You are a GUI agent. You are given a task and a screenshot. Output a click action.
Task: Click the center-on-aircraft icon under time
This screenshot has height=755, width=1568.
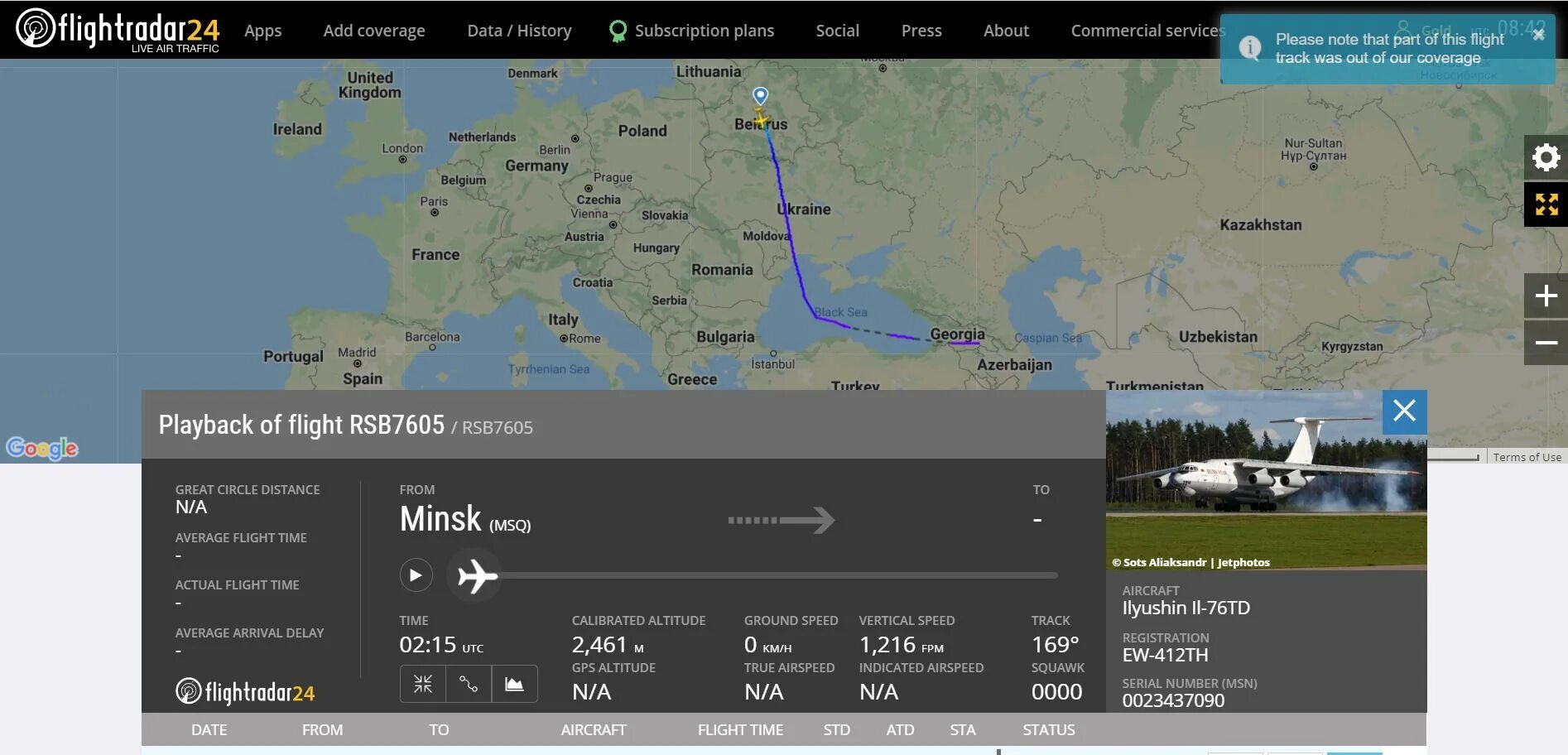423,684
